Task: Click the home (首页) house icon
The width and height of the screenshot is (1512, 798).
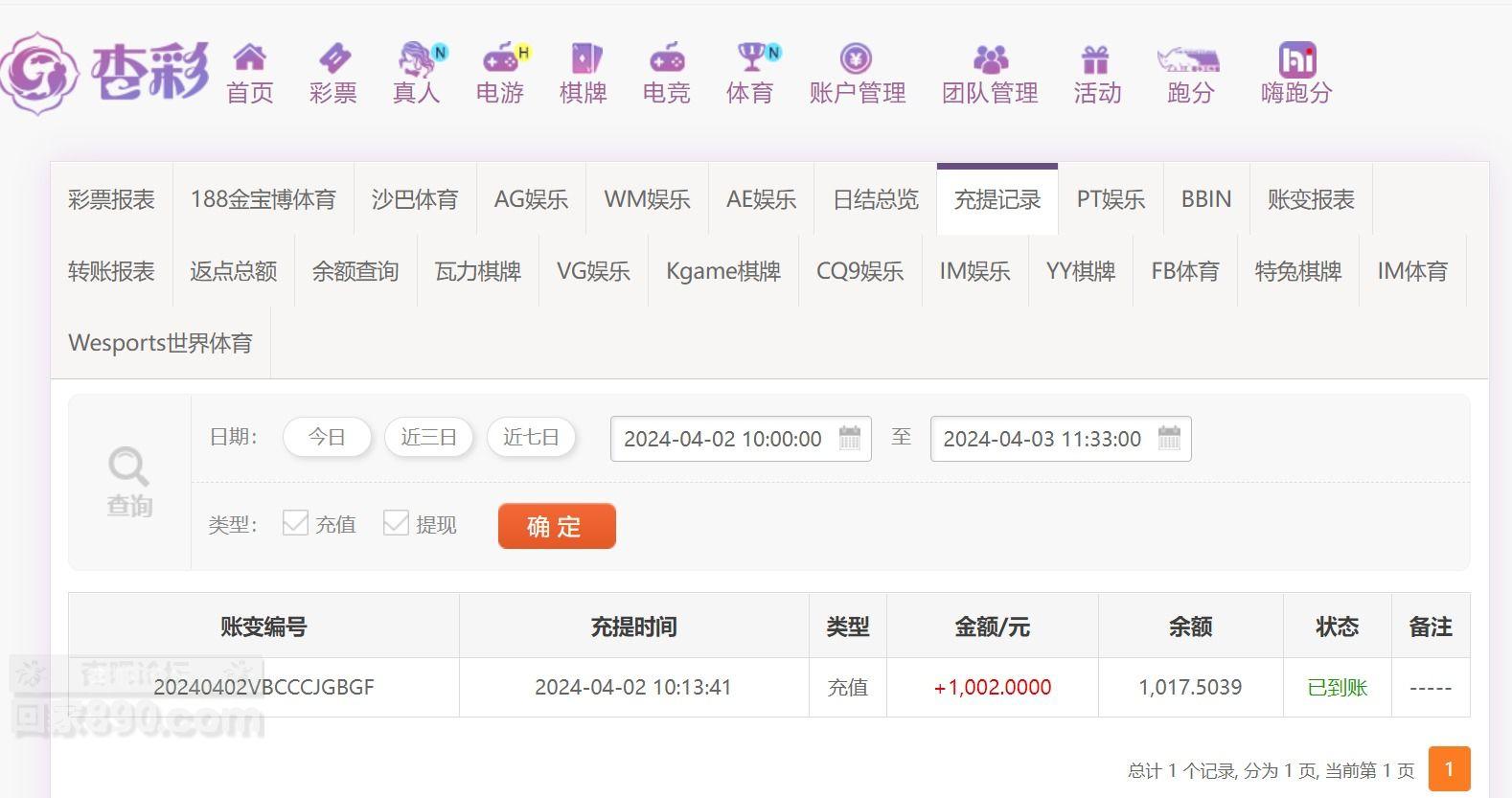Action: [249, 58]
